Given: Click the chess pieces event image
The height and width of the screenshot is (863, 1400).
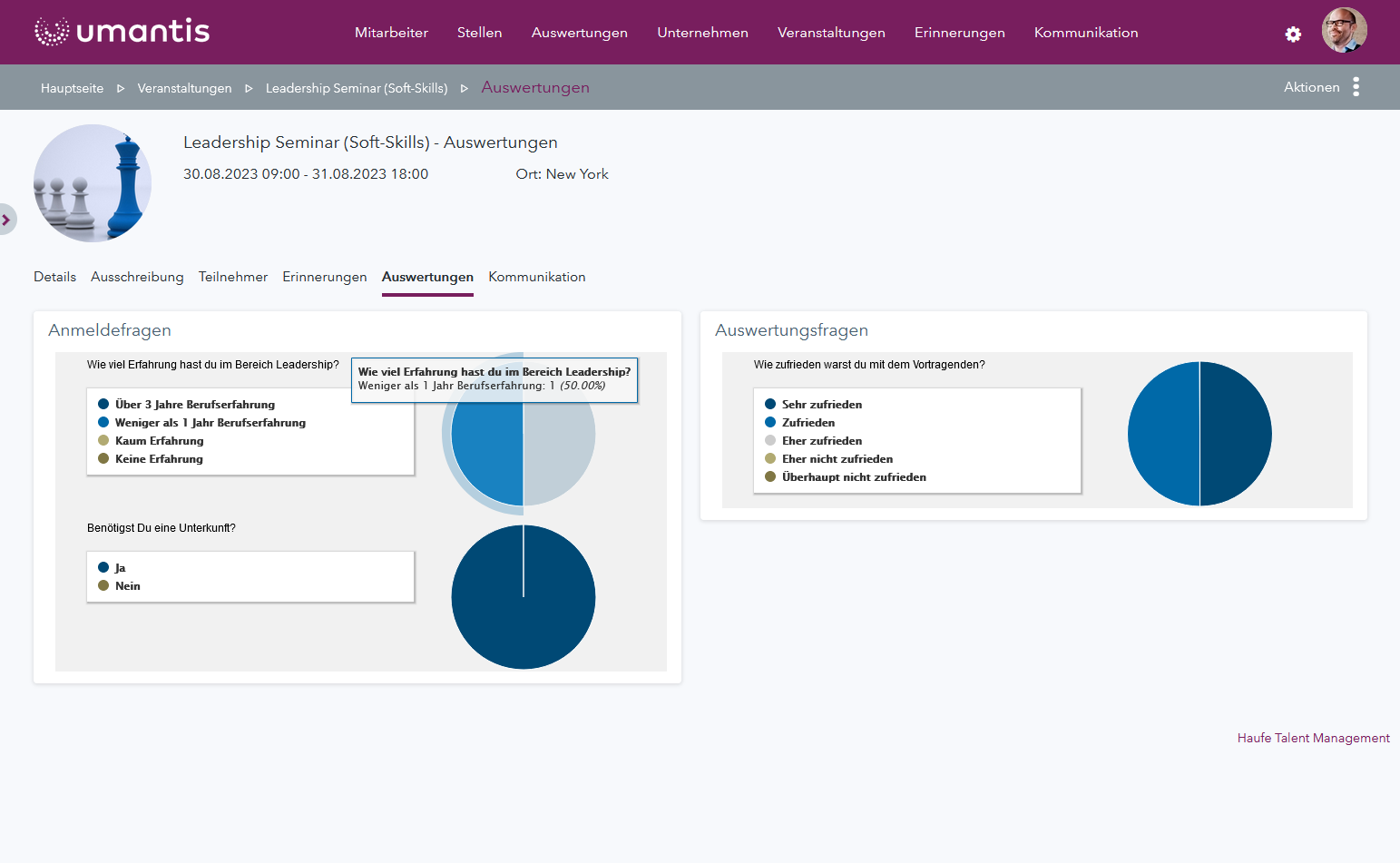Looking at the screenshot, I should tap(93, 183).
